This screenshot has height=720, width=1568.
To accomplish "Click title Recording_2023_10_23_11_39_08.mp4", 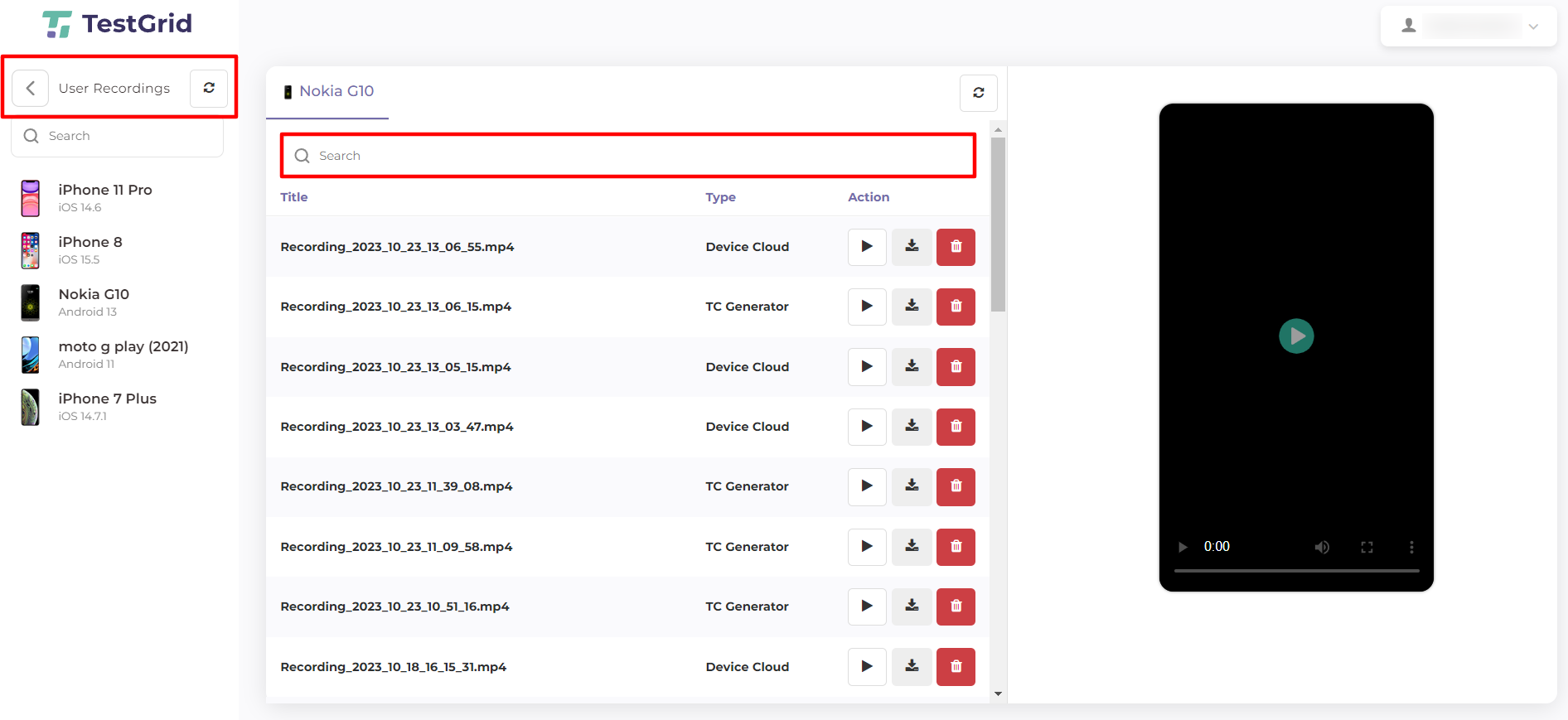I will [396, 486].
